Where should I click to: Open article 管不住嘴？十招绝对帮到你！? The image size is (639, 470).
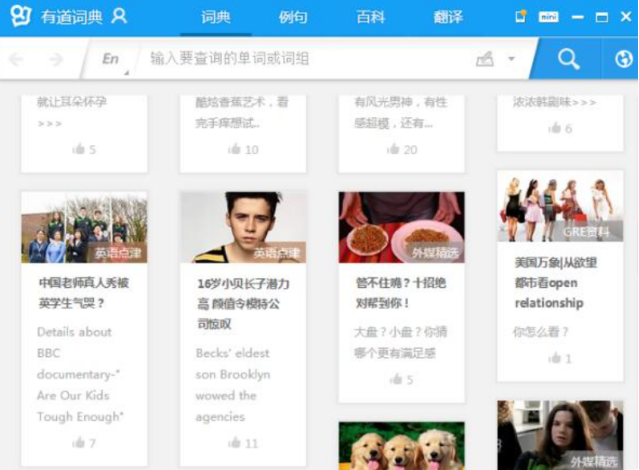(x=401, y=293)
